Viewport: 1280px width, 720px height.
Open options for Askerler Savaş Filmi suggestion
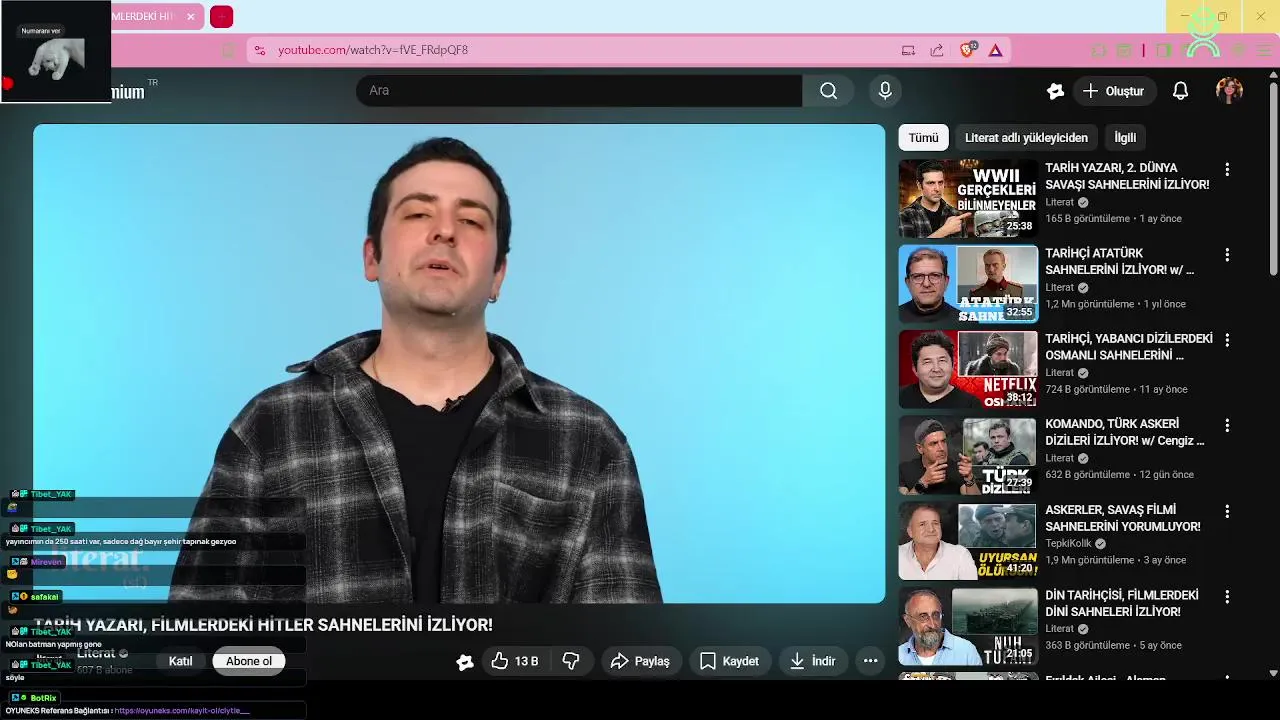click(x=1227, y=511)
